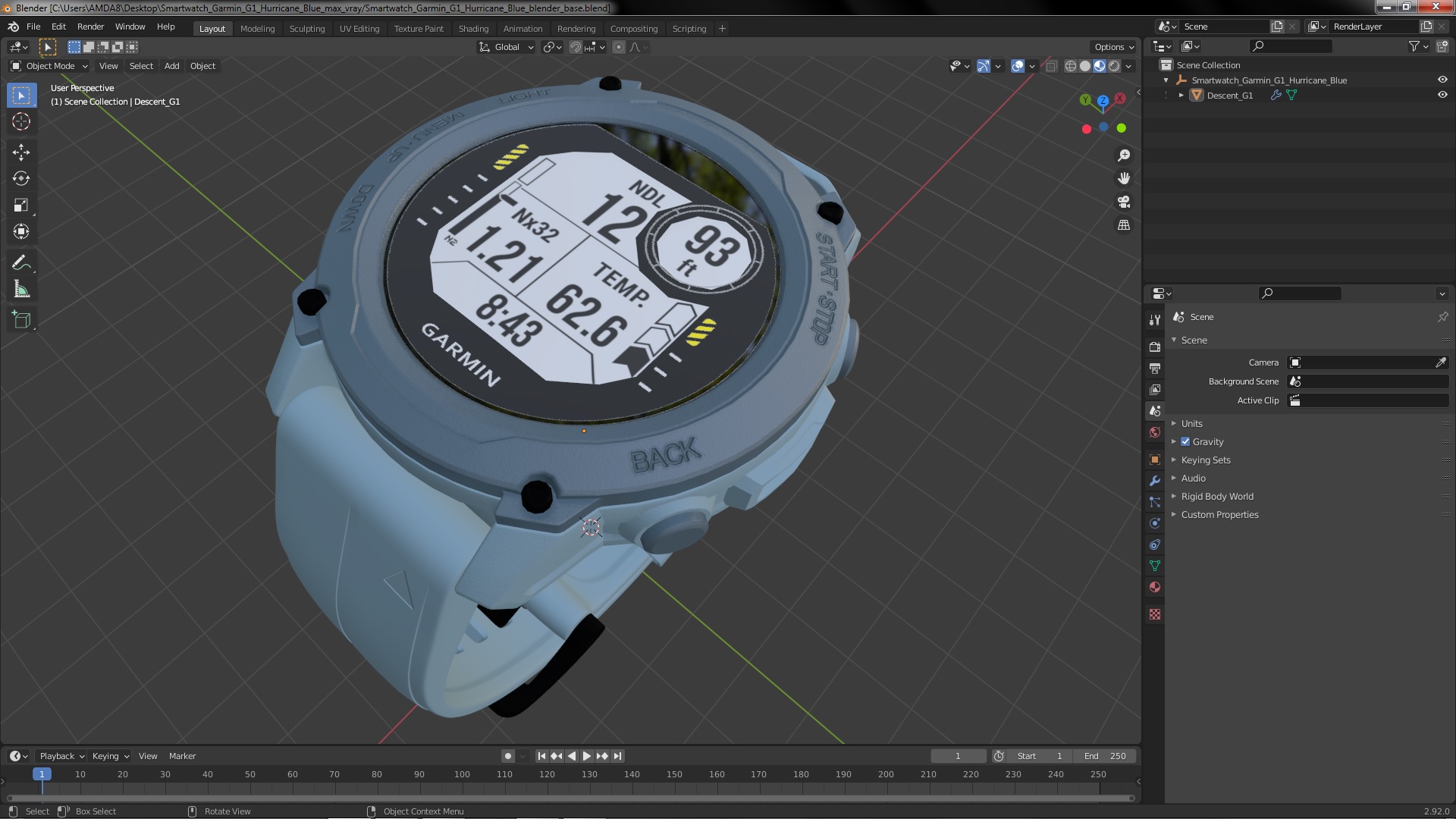Open the Playback dropdown in timeline
The height and width of the screenshot is (819, 1456).
61,756
